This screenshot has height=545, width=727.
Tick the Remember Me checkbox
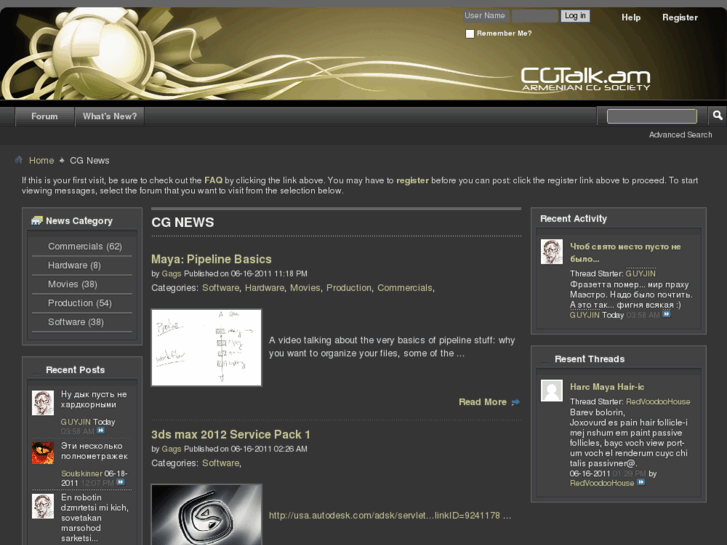coord(470,34)
